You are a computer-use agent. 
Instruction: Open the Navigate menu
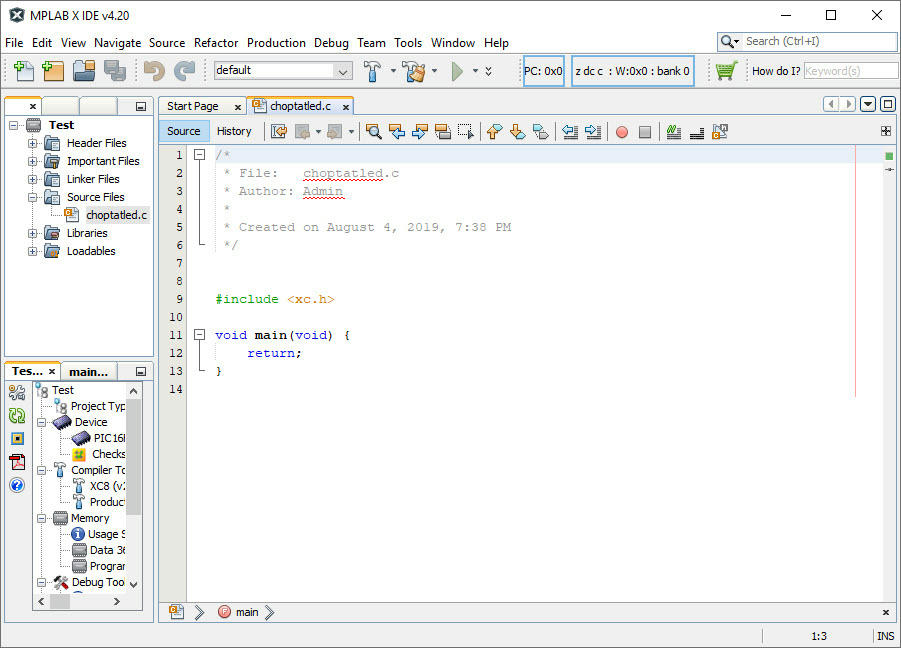pos(117,43)
